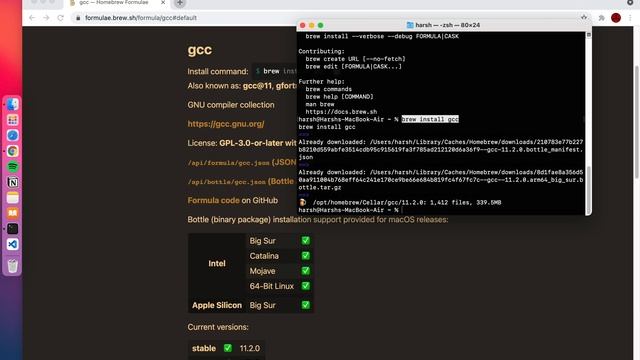This screenshot has height=360, width=640.
Task: Reload the Homebrew Formulae page
Action: 60,18
